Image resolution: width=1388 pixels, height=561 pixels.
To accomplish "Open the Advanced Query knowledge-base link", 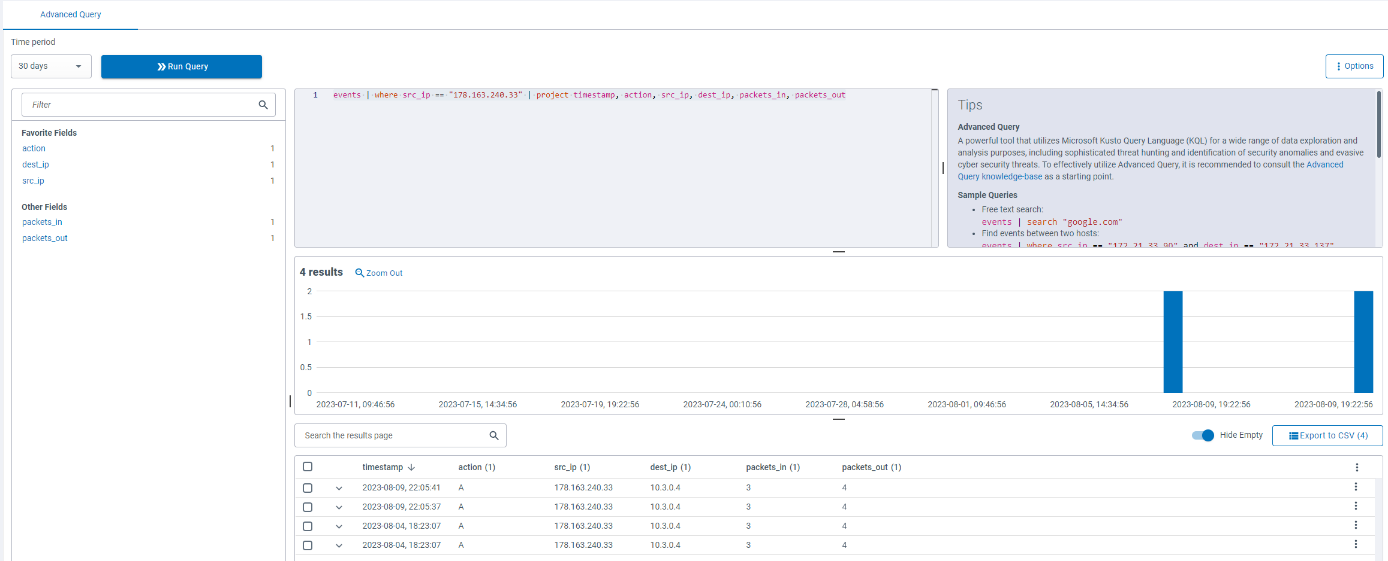I will (1148, 170).
